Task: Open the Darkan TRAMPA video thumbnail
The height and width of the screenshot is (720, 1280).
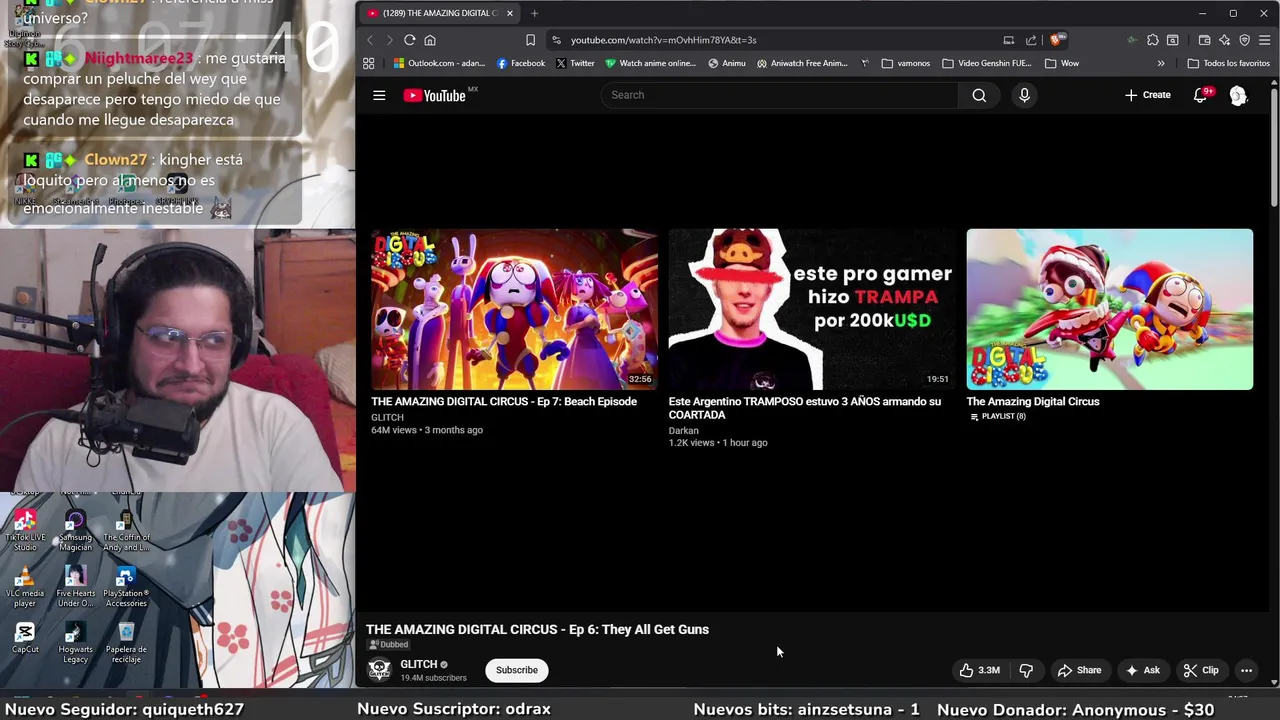Action: (812, 309)
